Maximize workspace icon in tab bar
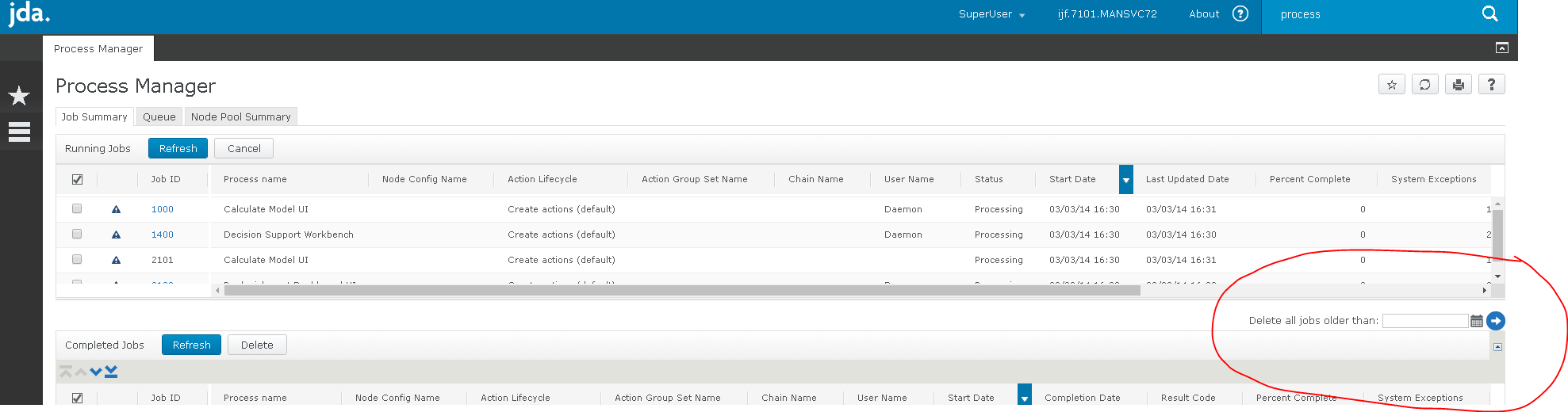The height and width of the screenshot is (412, 1568). point(1502,48)
